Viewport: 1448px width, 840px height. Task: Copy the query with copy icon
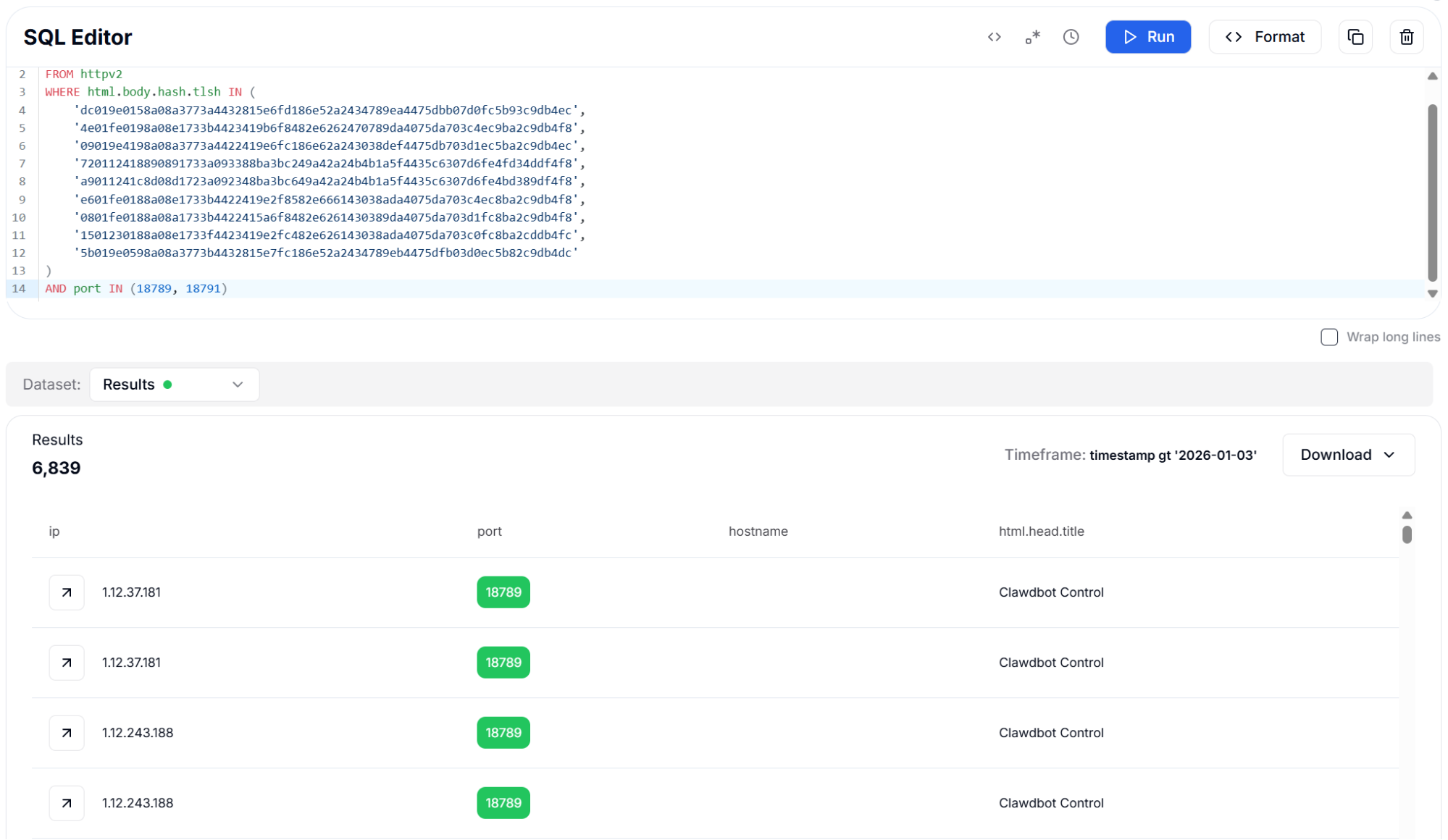tap(1355, 37)
